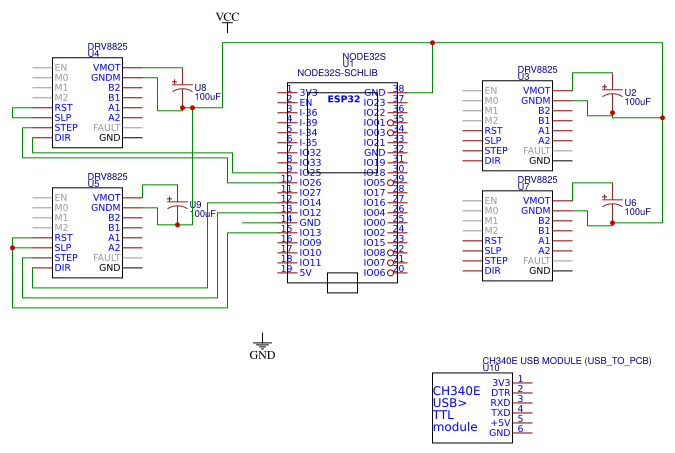This screenshot has height=453, width=675.
Task: Click the DRV8825 title above U4
Action: pyautogui.click(x=108, y=47)
